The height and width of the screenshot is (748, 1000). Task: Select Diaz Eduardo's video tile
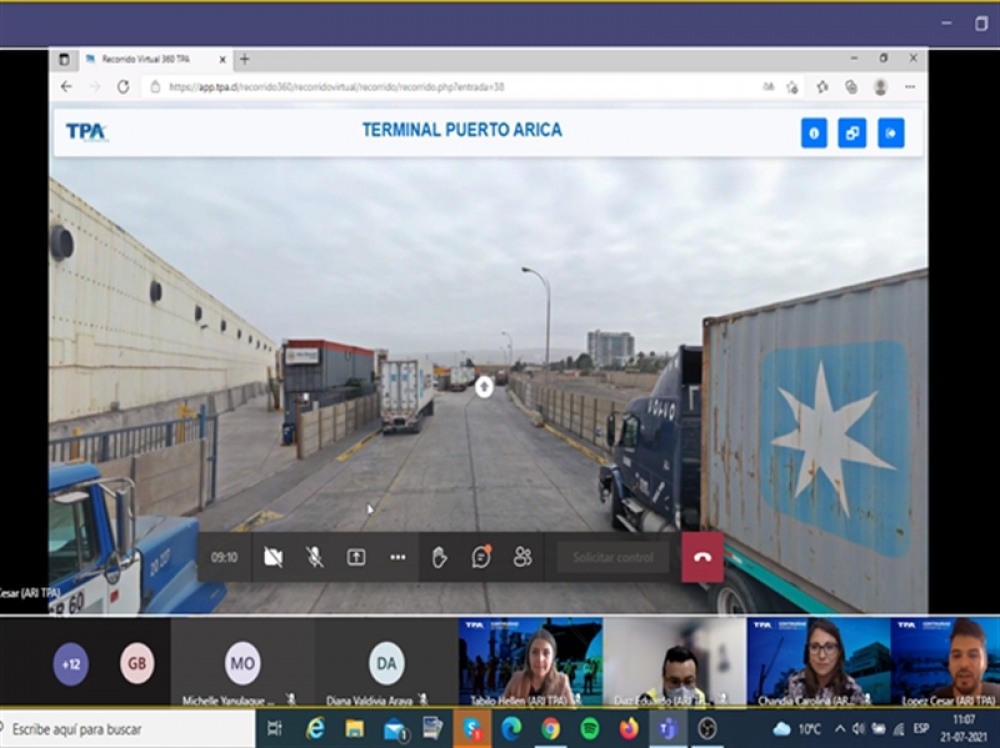pos(675,662)
